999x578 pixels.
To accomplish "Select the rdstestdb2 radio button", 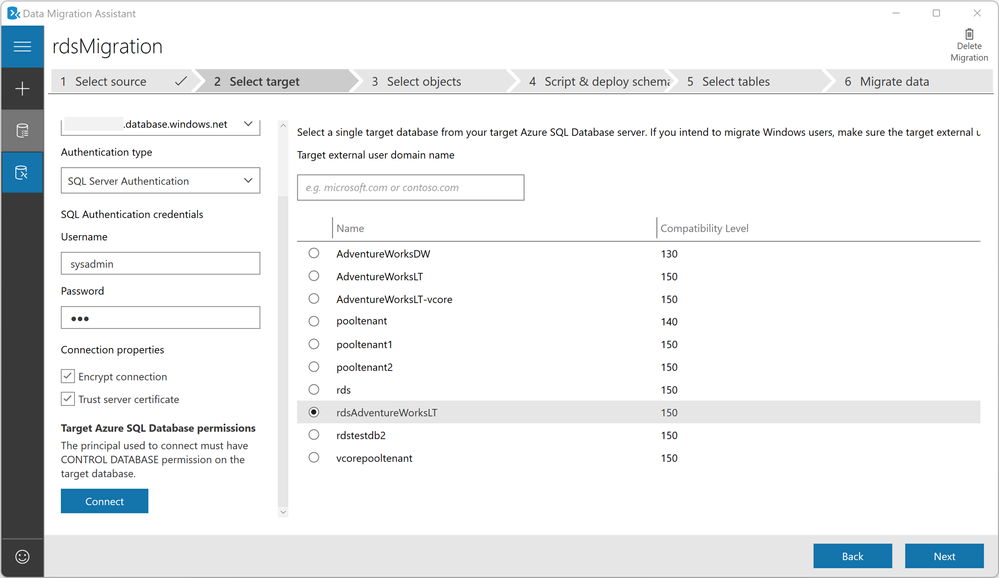I will [313, 435].
